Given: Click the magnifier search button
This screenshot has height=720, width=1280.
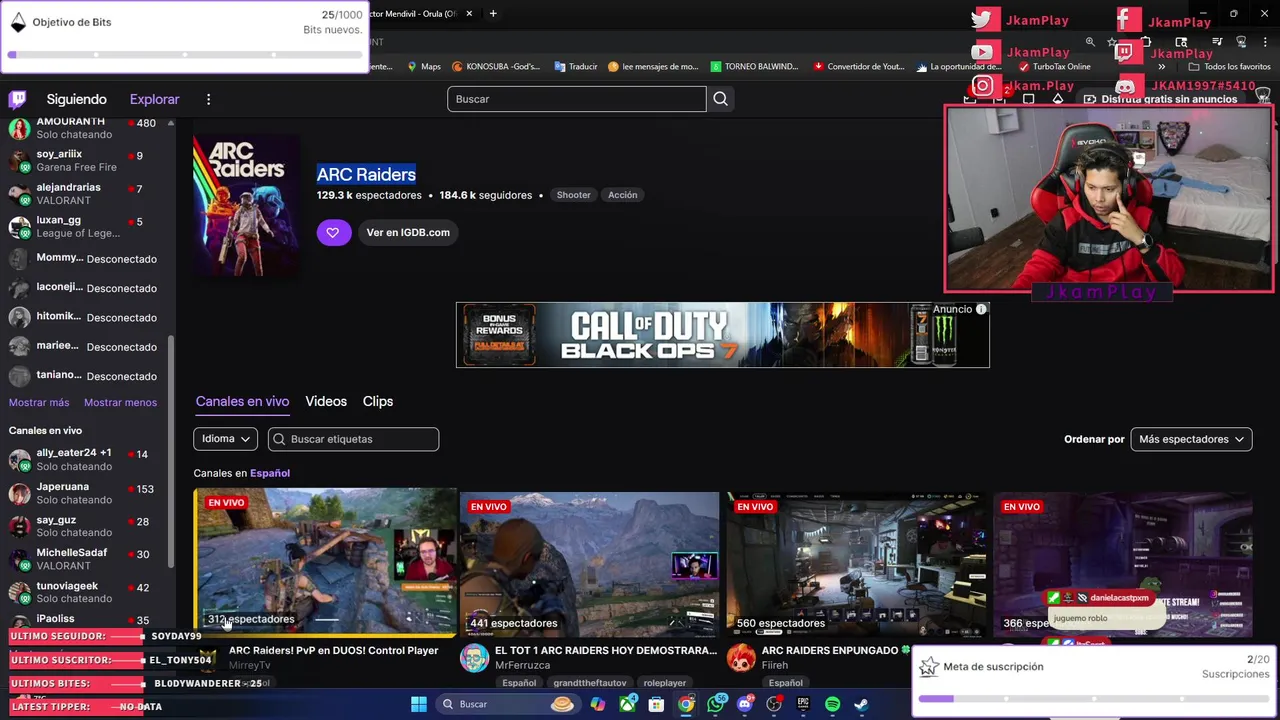Looking at the screenshot, I should point(721,99).
